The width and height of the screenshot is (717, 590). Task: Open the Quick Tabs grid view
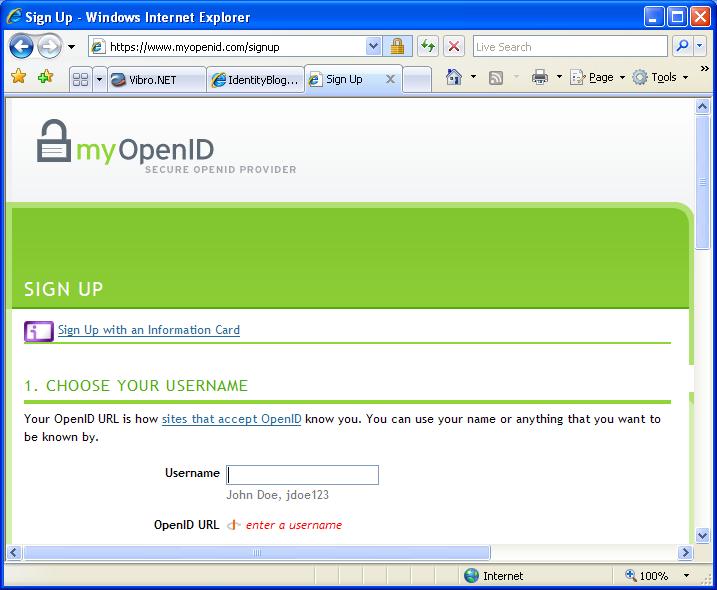[81, 79]
